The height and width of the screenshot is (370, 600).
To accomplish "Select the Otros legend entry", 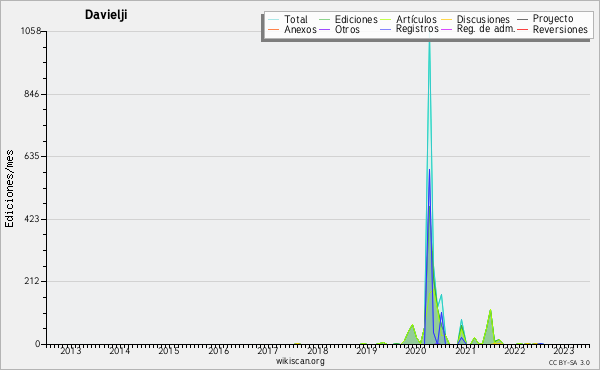I will [347, 29].
